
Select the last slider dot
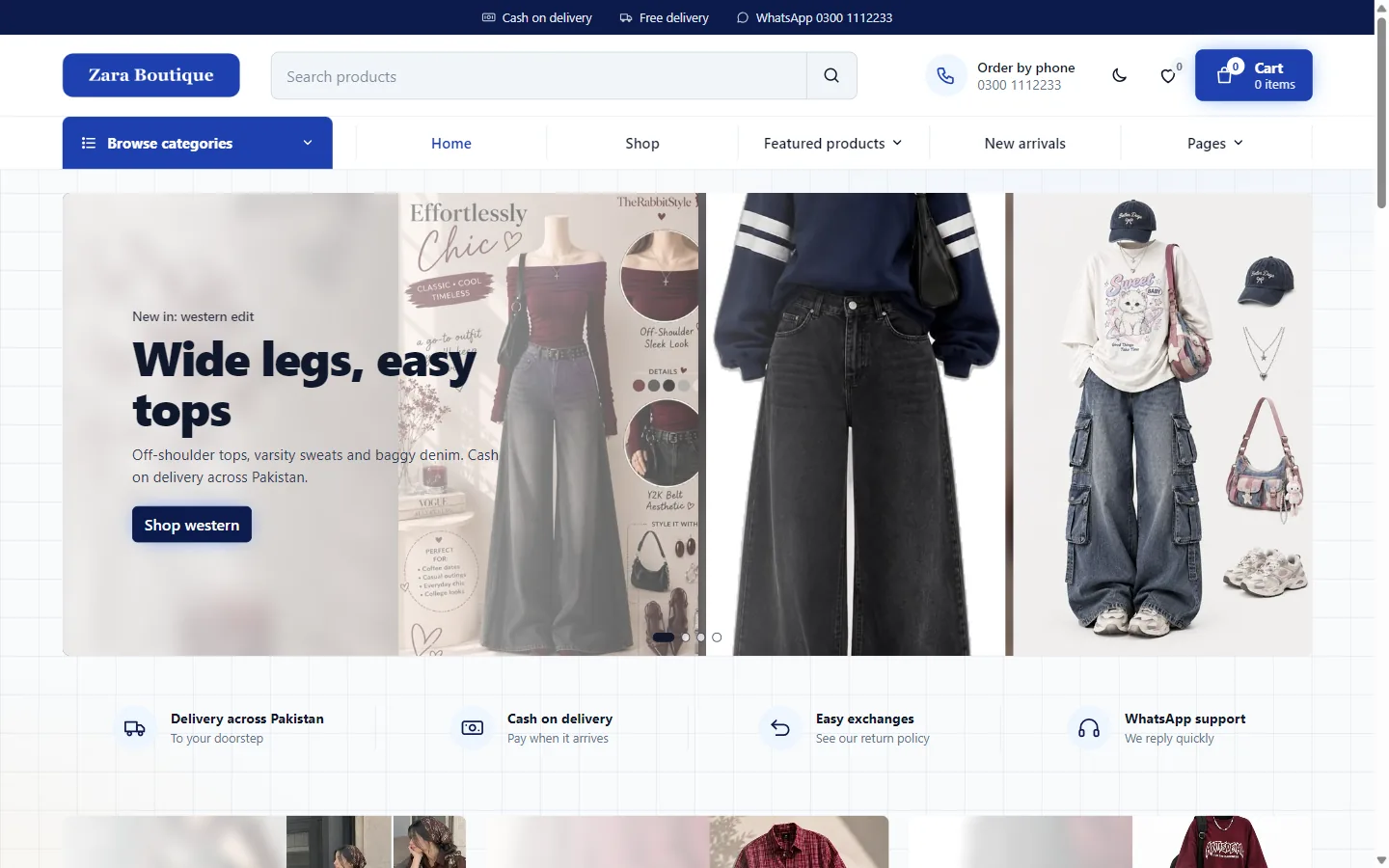[717, 637]
